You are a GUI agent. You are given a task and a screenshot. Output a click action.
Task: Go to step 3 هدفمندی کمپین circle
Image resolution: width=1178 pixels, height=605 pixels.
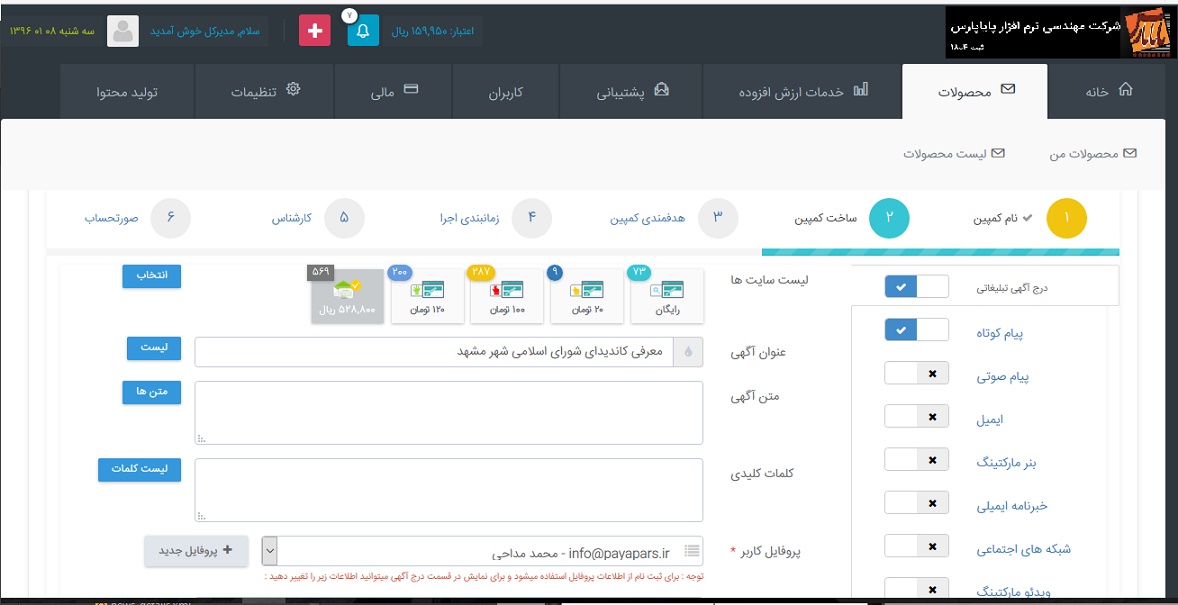tap(718, 218)
